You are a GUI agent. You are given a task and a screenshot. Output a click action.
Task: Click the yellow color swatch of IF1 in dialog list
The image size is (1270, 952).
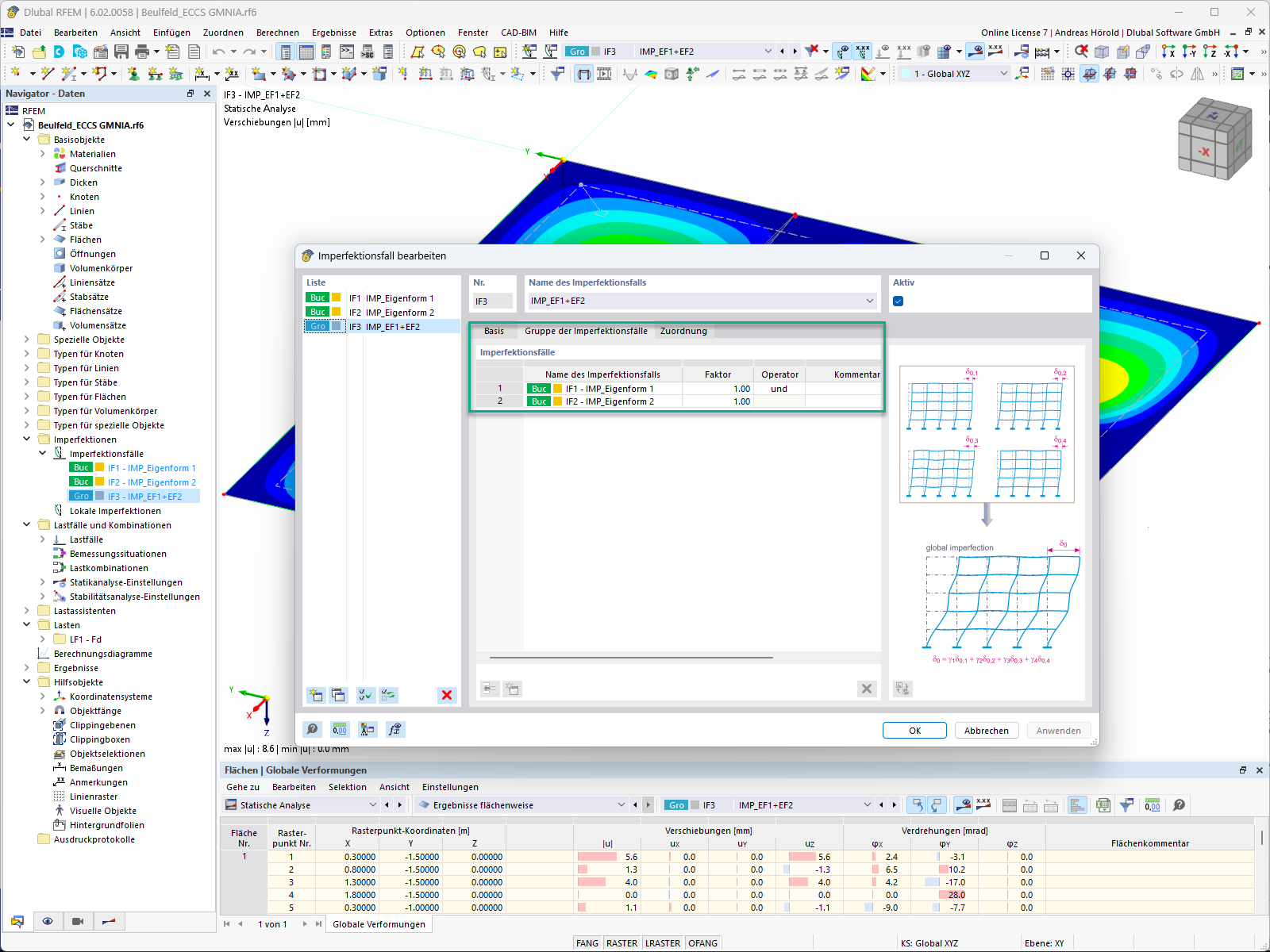tap(337, 298)
